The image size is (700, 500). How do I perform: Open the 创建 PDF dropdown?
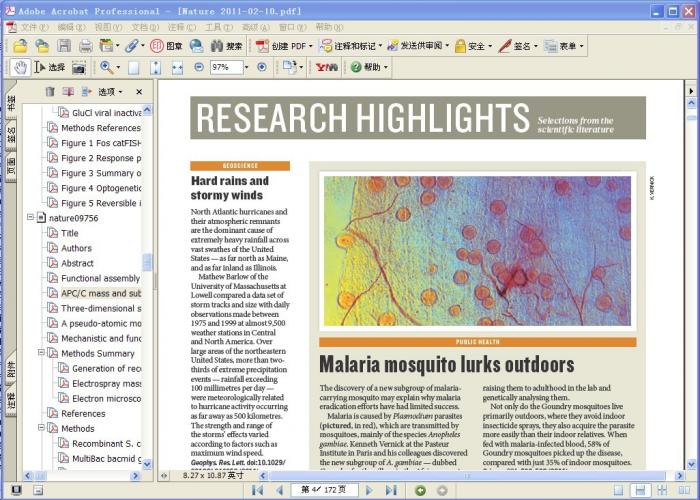coord(285,46)
